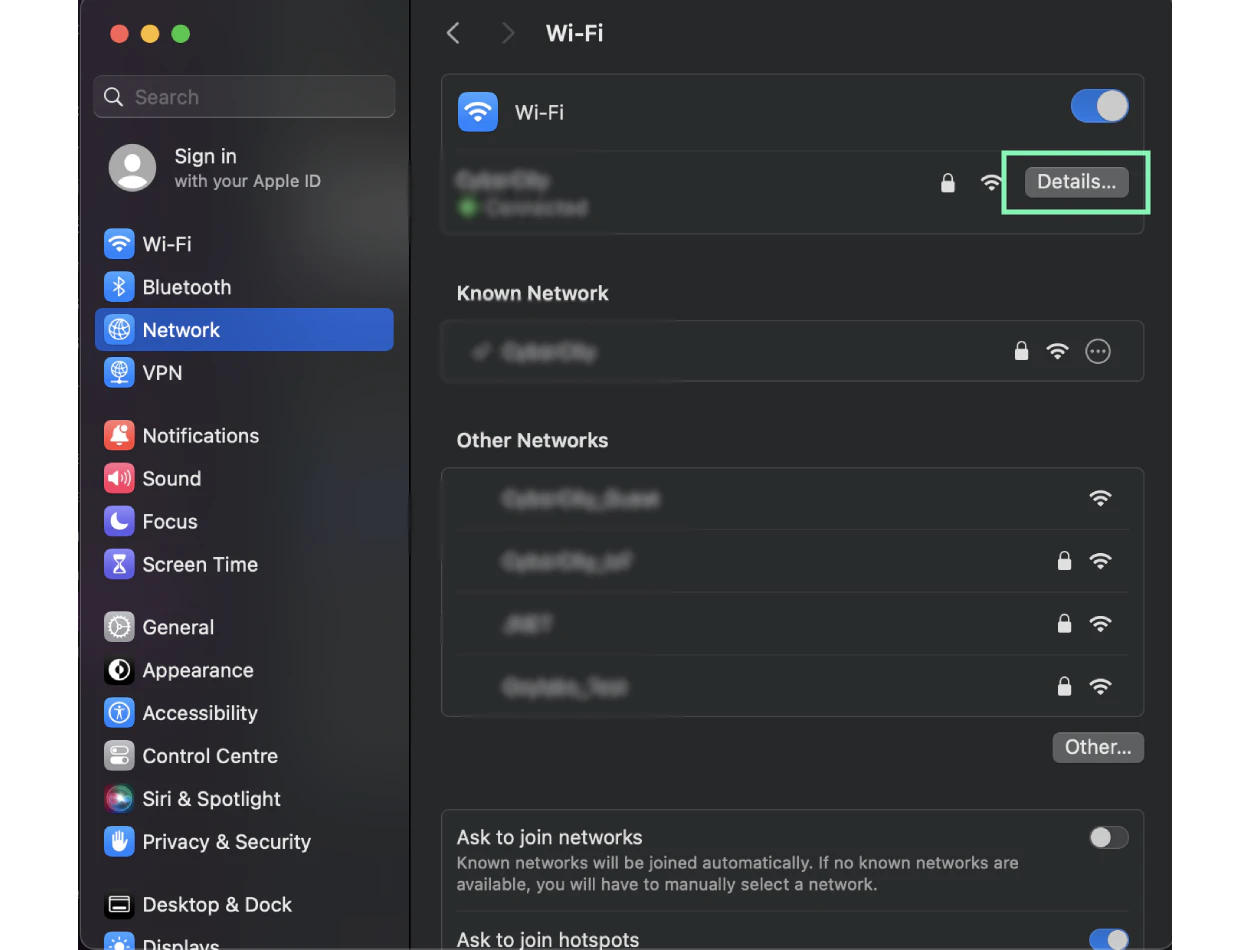The width and height of the screenshot is (1250, 950).
Task: Go forward with the right chevron
Action: tap(508, 33)
